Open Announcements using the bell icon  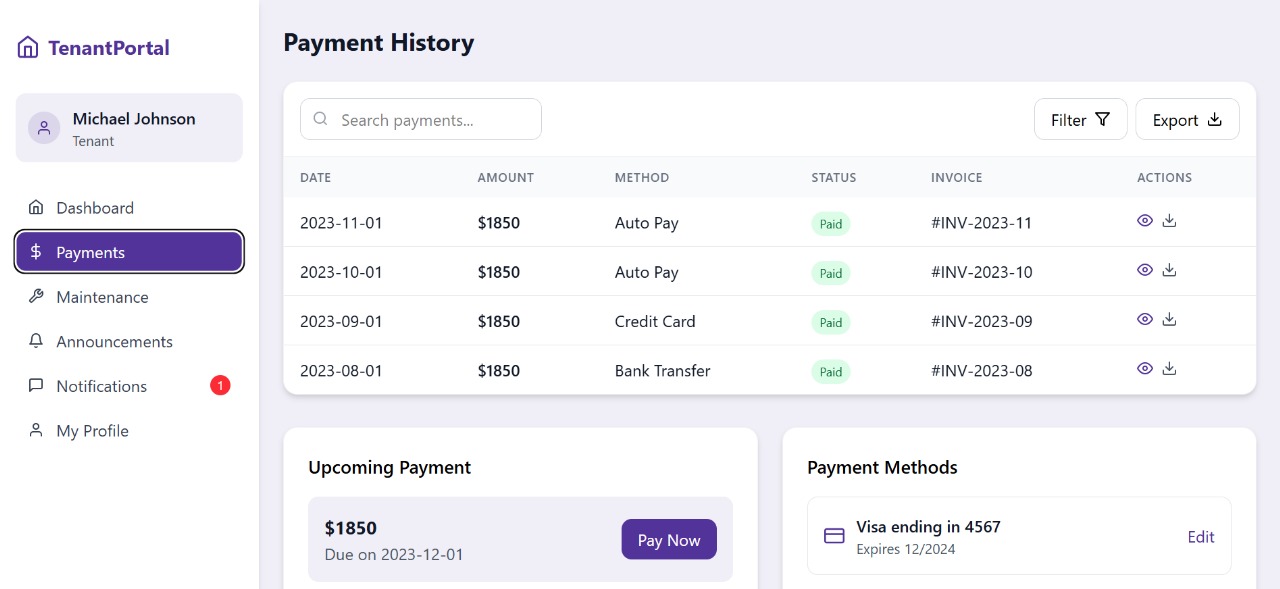click(36, 341)
